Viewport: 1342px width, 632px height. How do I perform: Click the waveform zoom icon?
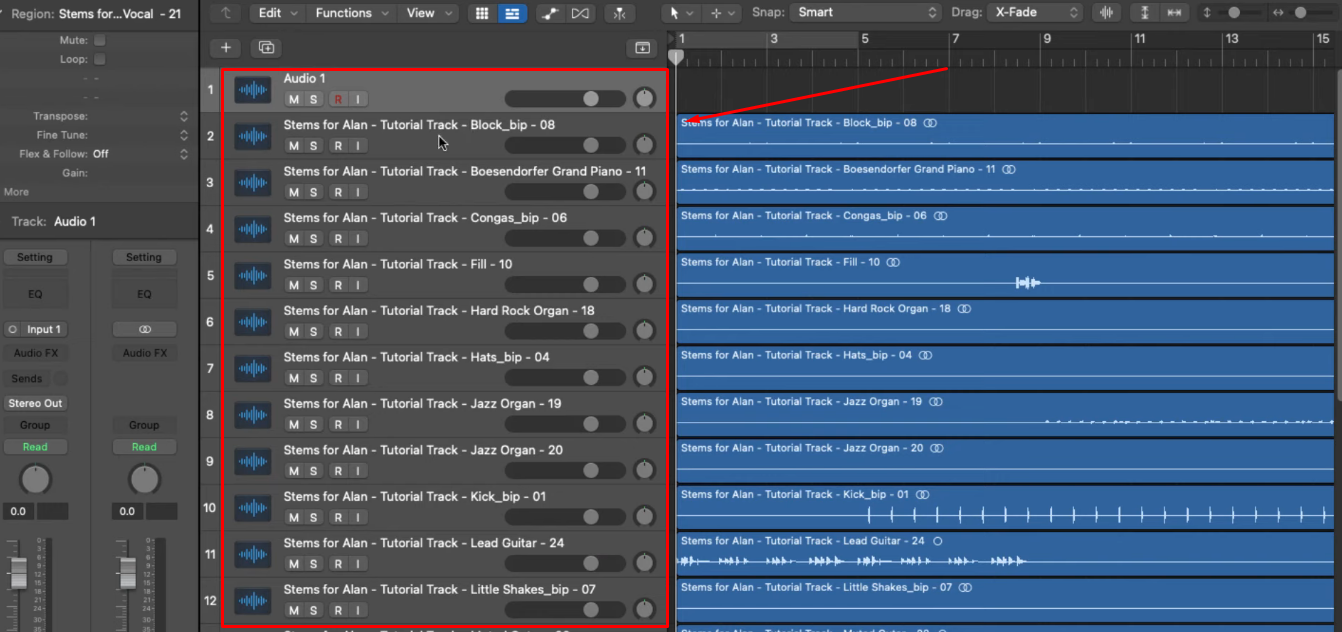click(x=1106, y=13)
